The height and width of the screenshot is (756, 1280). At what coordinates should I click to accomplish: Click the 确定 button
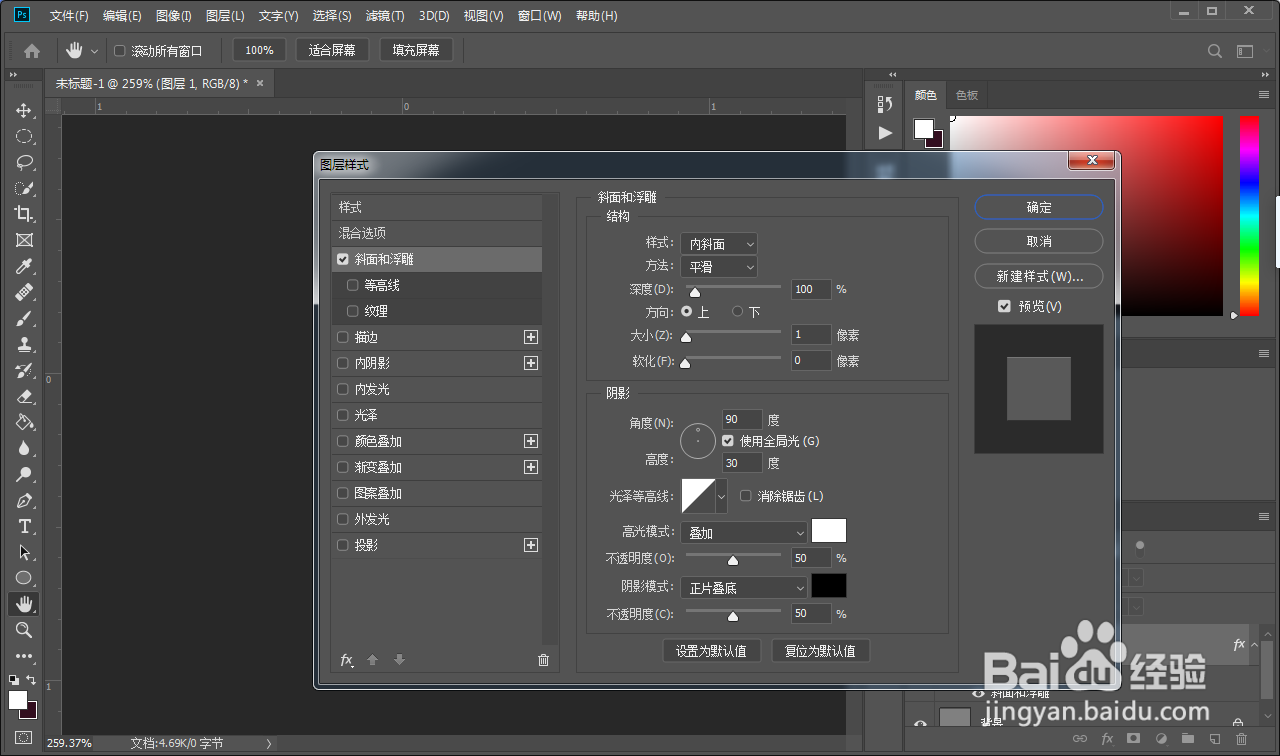pyautogui.click(x=1039, y=207)
